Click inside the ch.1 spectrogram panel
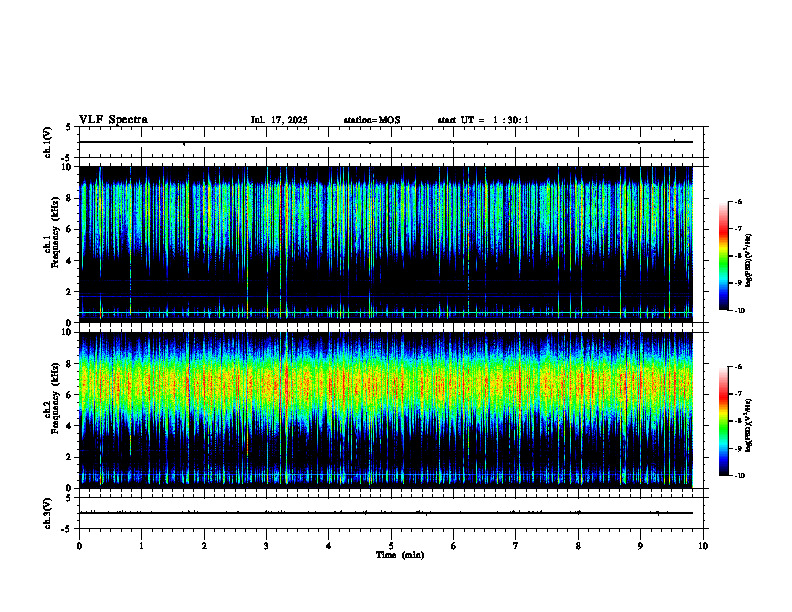The height and width of the screenshot is (612, 792). click(x=386, y=244)
